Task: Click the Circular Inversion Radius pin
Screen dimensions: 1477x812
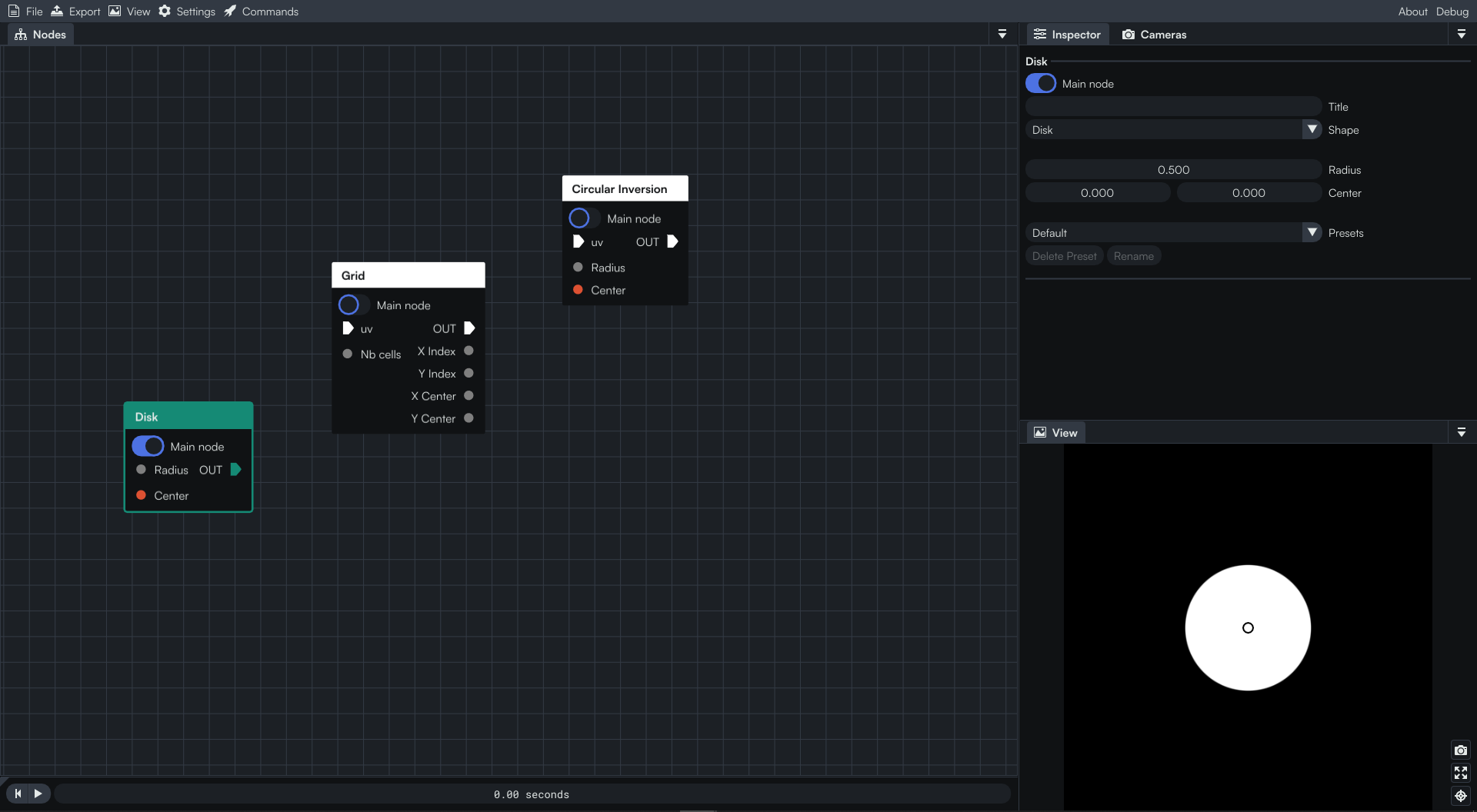Action: (578, 267)
